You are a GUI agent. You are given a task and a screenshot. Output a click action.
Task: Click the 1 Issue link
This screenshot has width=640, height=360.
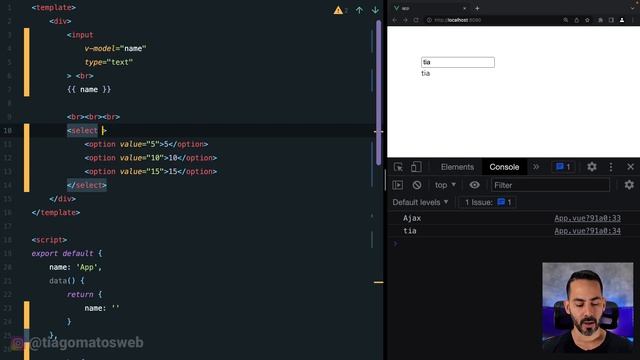pos(488,202)
